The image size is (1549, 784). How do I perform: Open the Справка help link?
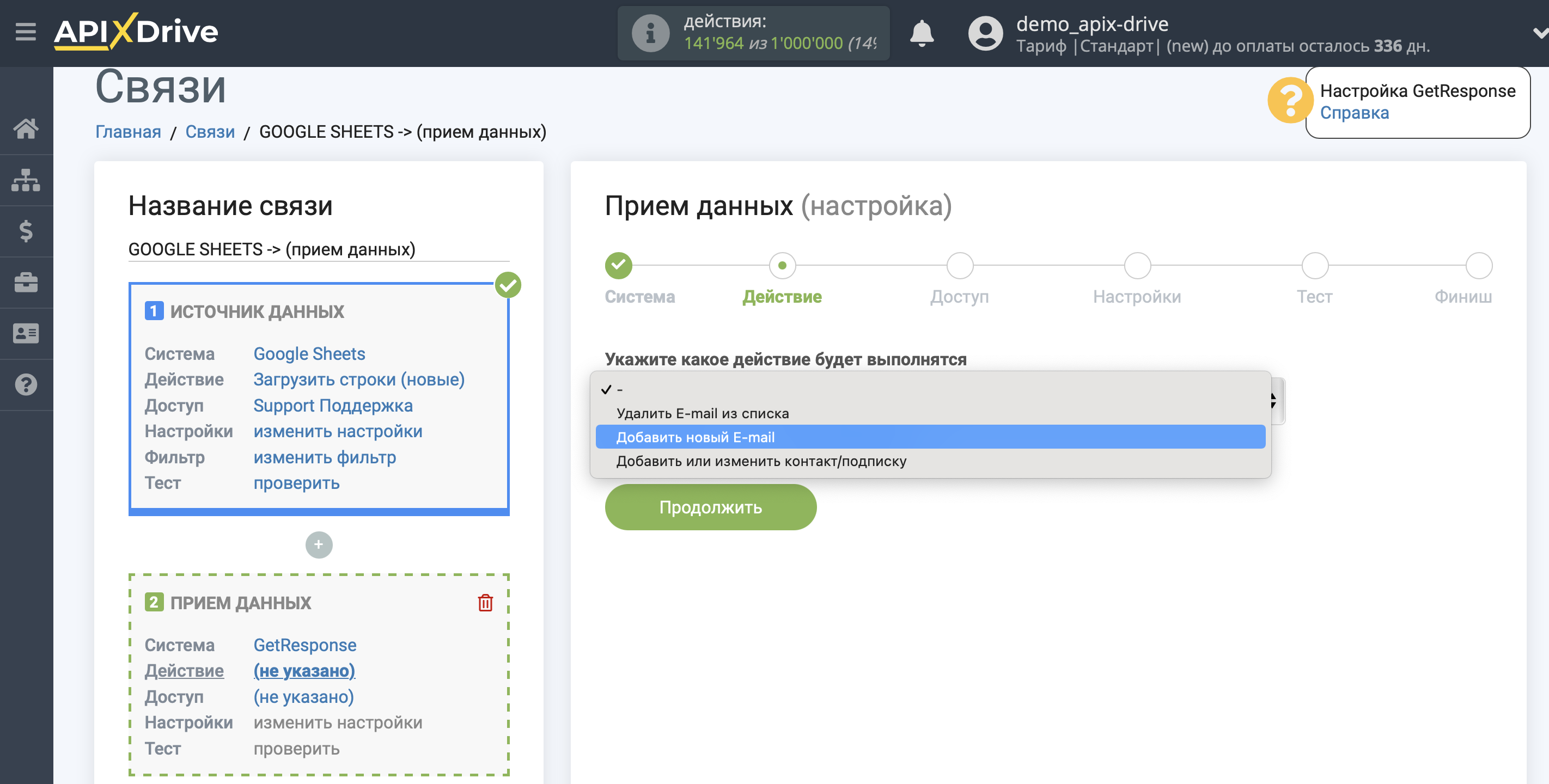pyautogui.click(x=1354, y=113)
